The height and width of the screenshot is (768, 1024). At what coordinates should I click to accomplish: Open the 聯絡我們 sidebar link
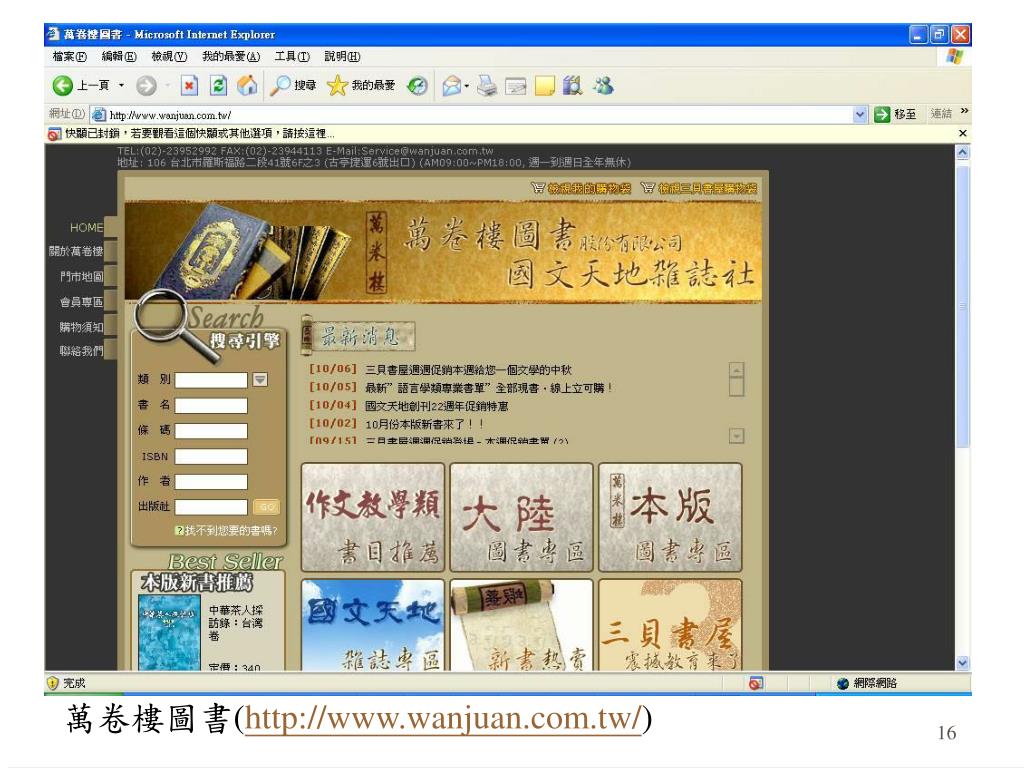point(82,351)
